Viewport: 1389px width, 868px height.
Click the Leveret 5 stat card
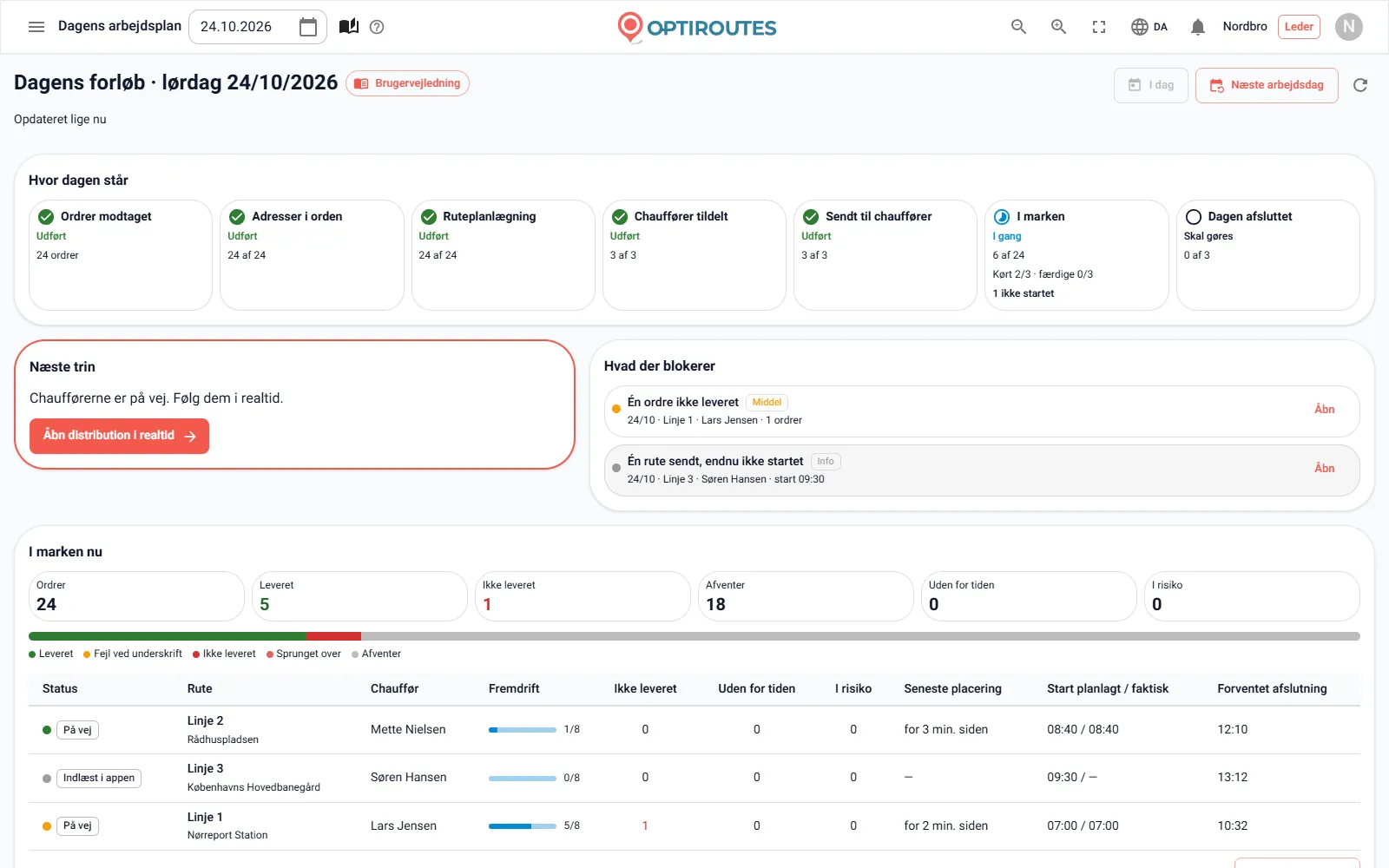[359, 596]
